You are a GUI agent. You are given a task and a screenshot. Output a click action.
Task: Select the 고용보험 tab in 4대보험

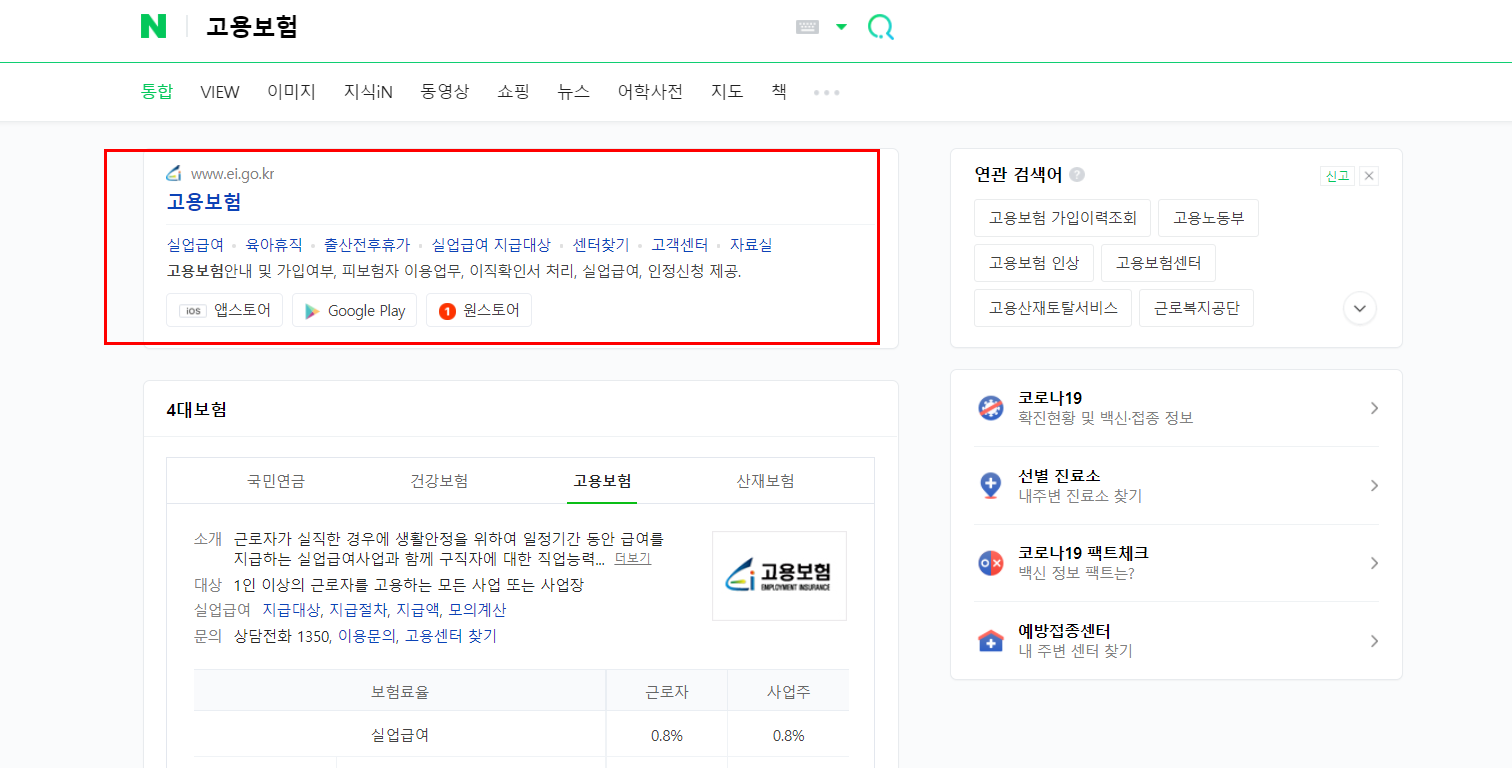(x=602, y=481)
